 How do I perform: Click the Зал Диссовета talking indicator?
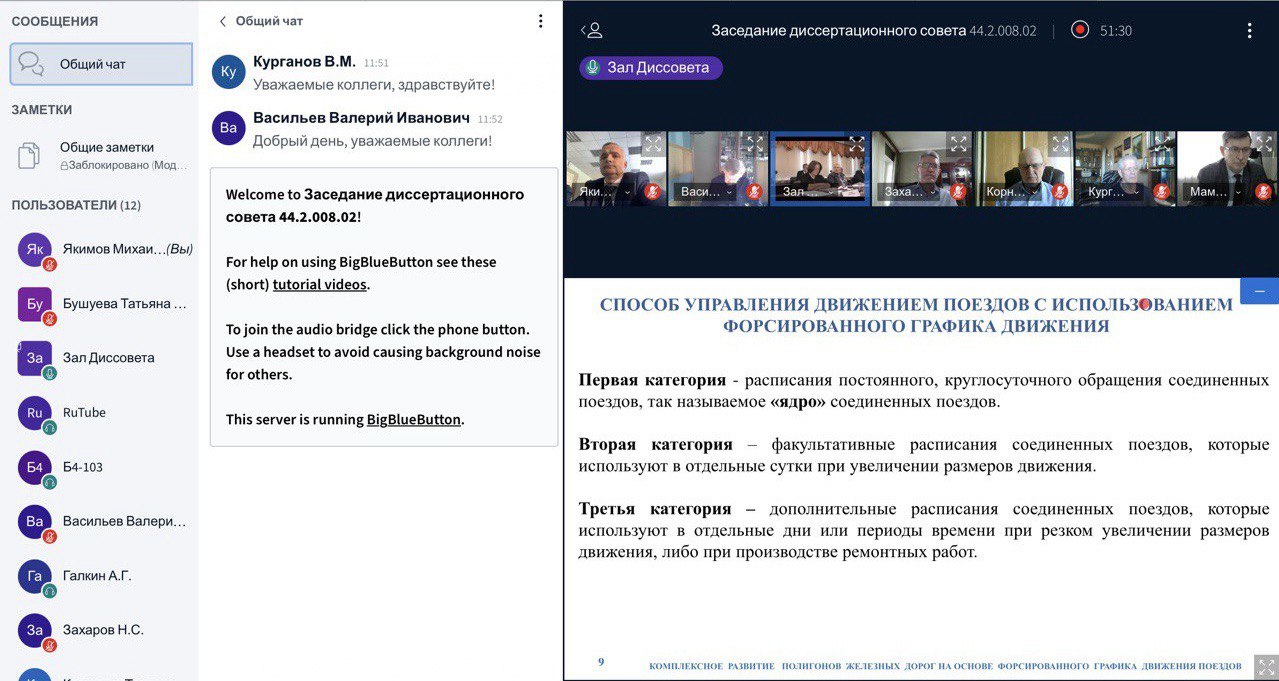pos(650,67)
